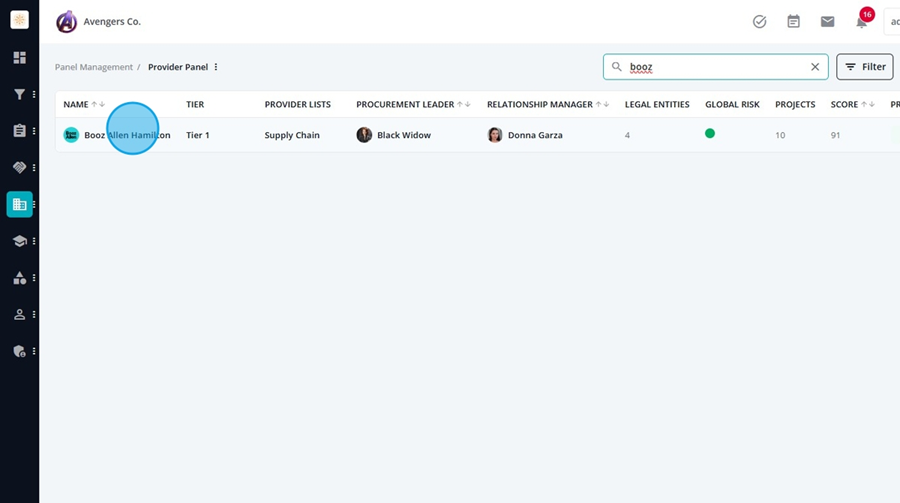Open notifications bell with 16 badge
Image resolution: width=900 pixels, height=503 pixels.
(862, 21)
